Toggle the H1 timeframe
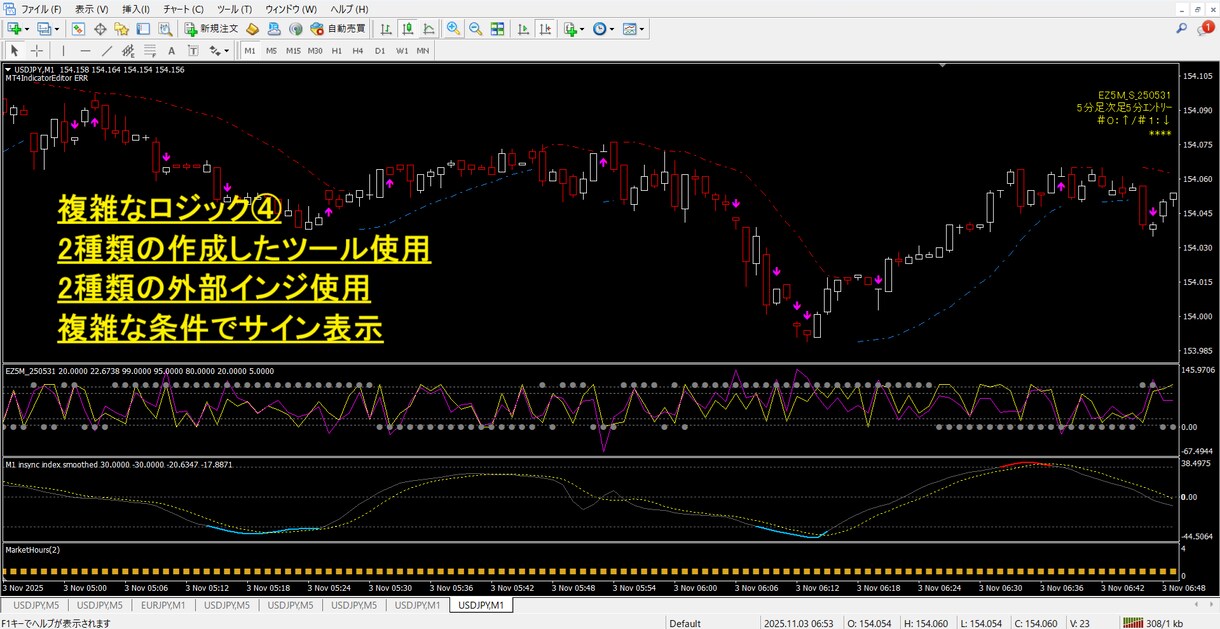The image size is (1220, 629). [337, 50]
